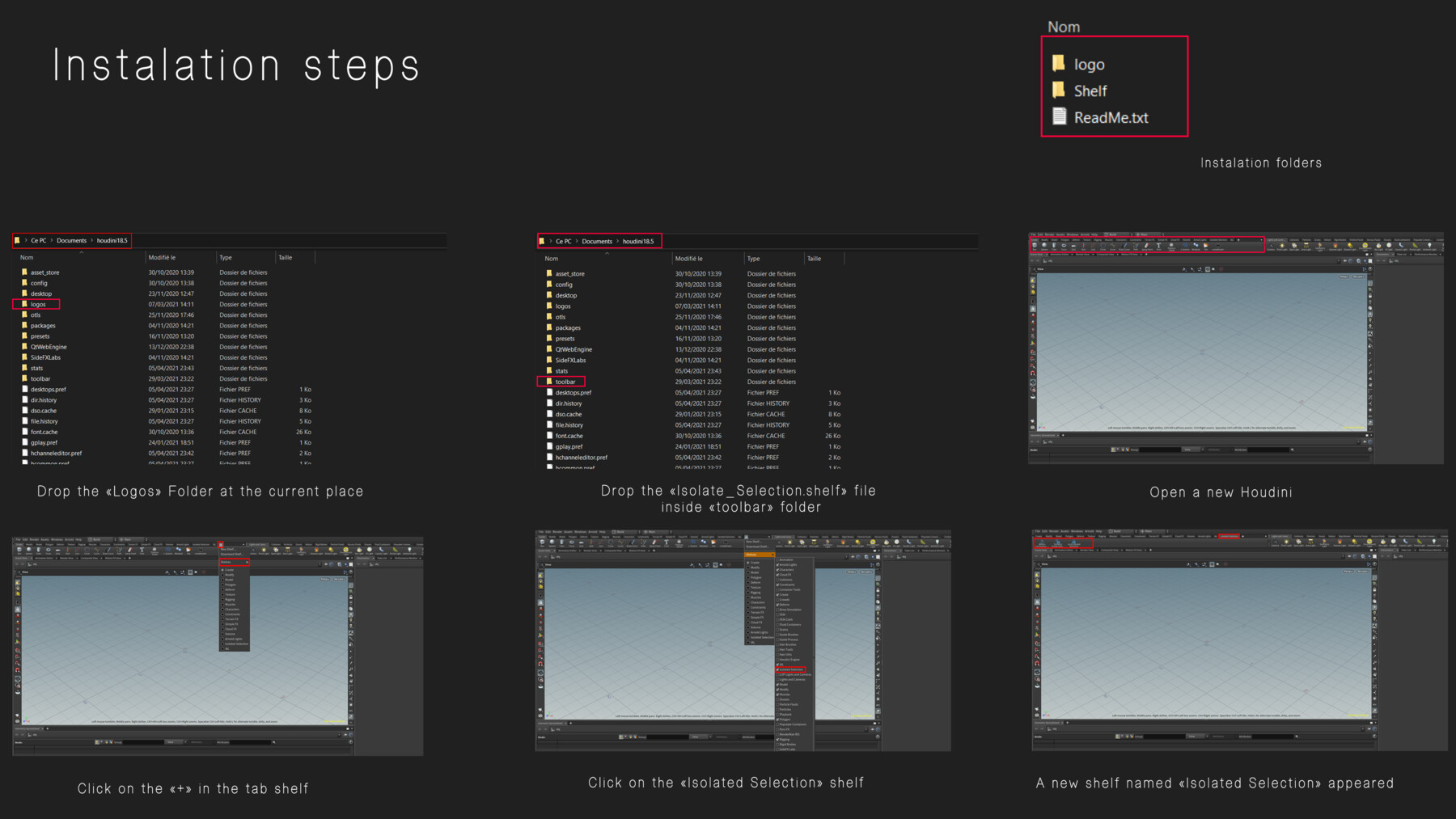Select 'font.cache' file name in middle explorer
This screenshot has width=1456, height=819.
pyautogui.click(x=569, y=435)
